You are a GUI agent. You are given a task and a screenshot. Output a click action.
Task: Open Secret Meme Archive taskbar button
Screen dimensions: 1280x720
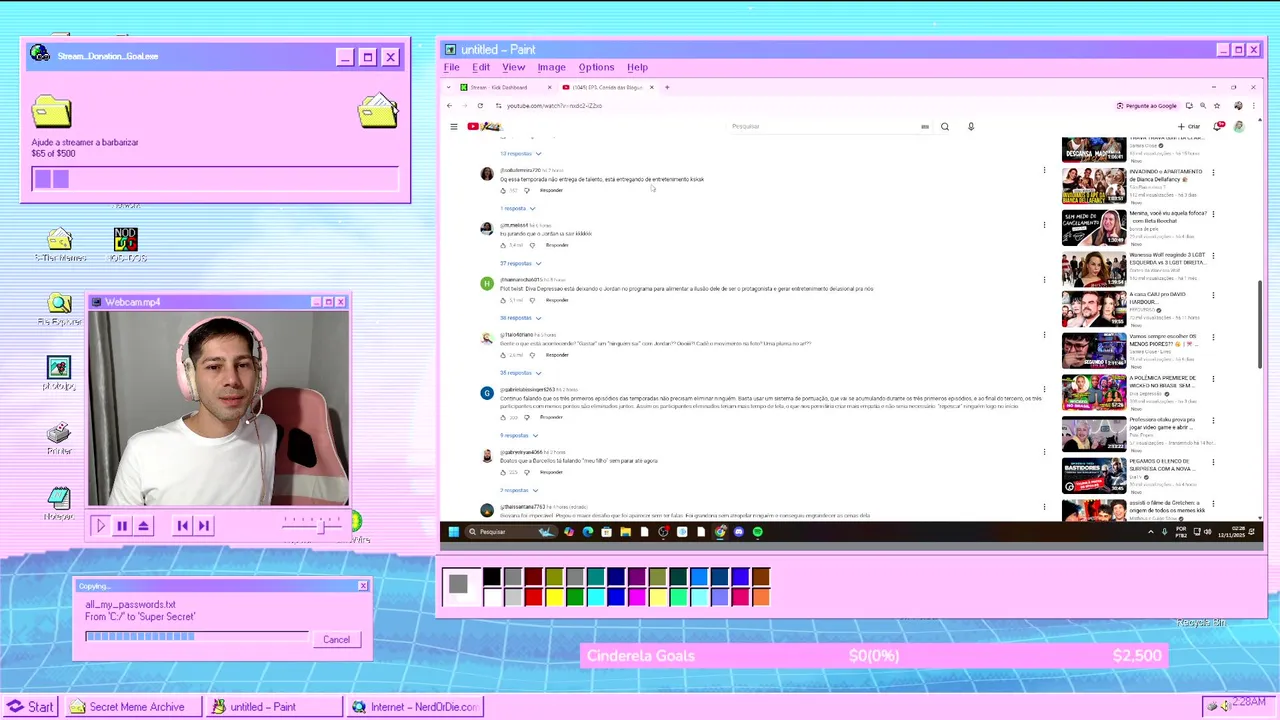(x=134, y=707)
